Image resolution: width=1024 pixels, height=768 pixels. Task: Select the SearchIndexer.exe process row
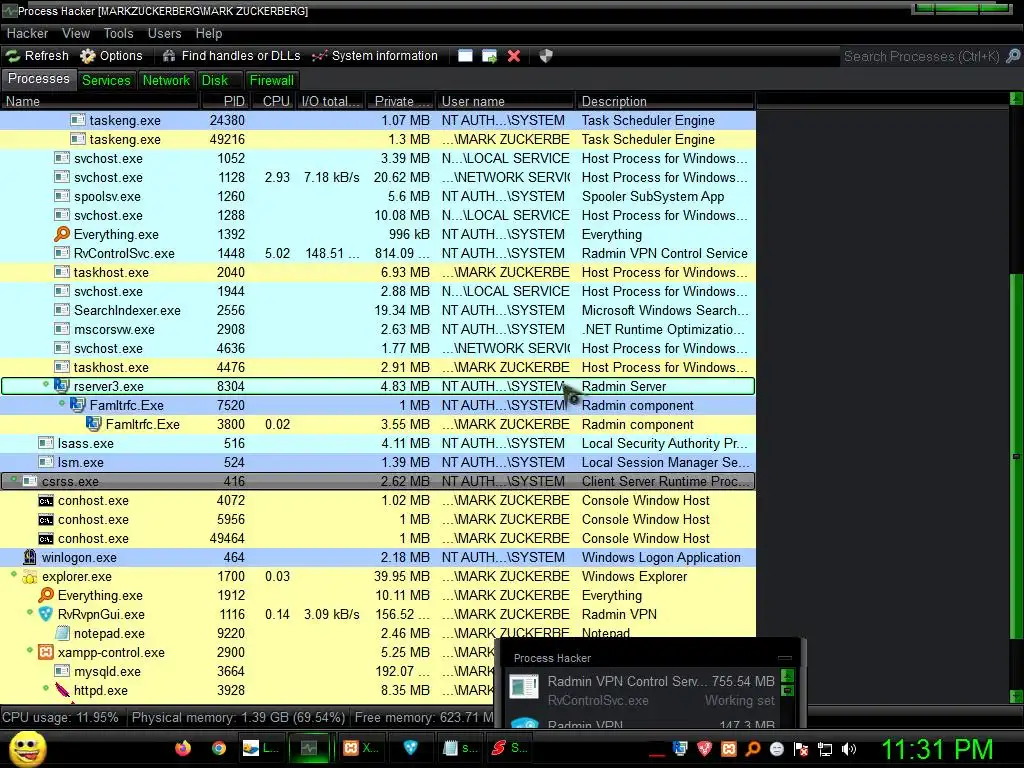378,310
